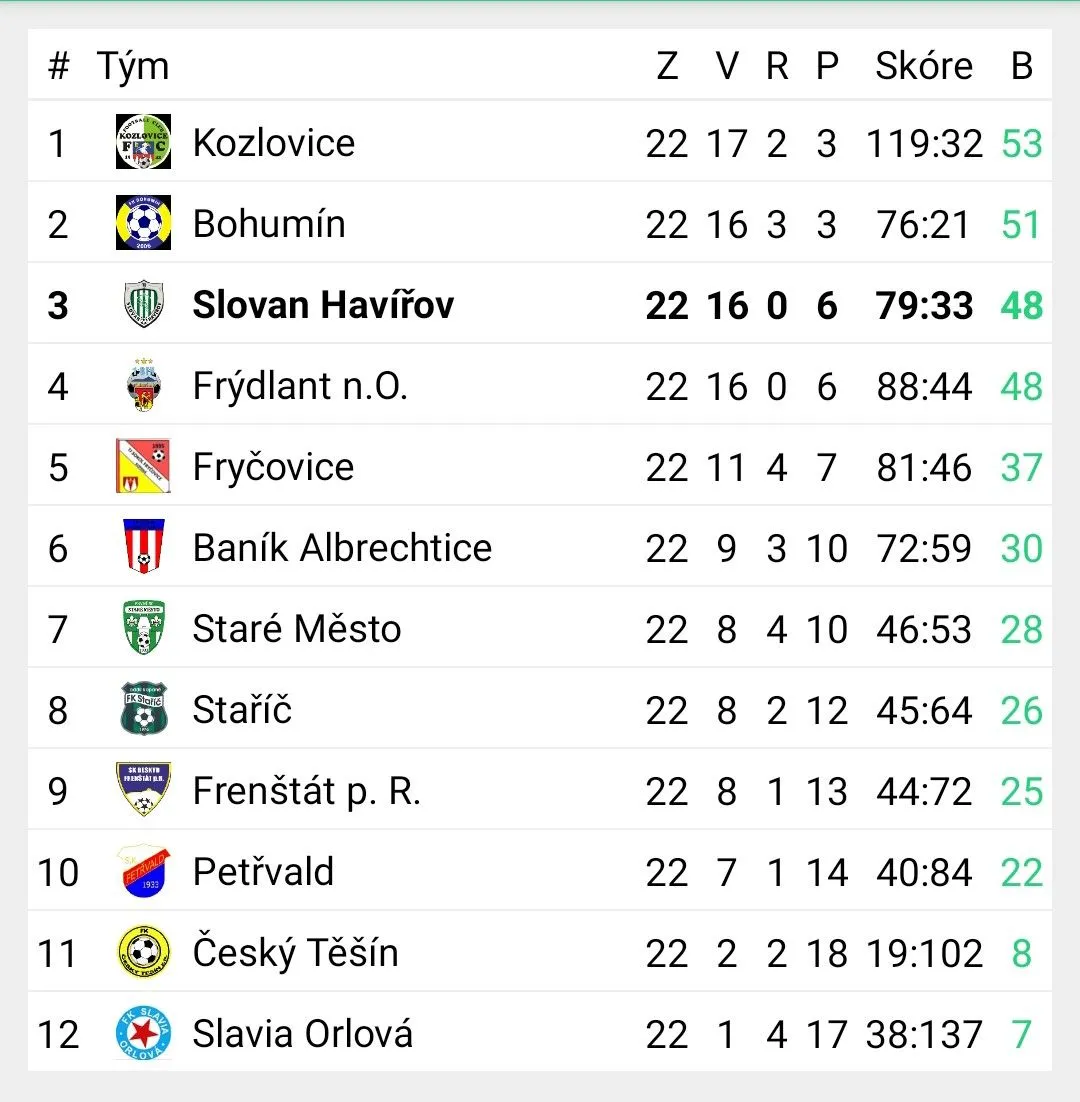This screenshot has height=1102, width=1080.
Task: Select the Slavia Orlová red star logo
Action: tap(143, 1032)
